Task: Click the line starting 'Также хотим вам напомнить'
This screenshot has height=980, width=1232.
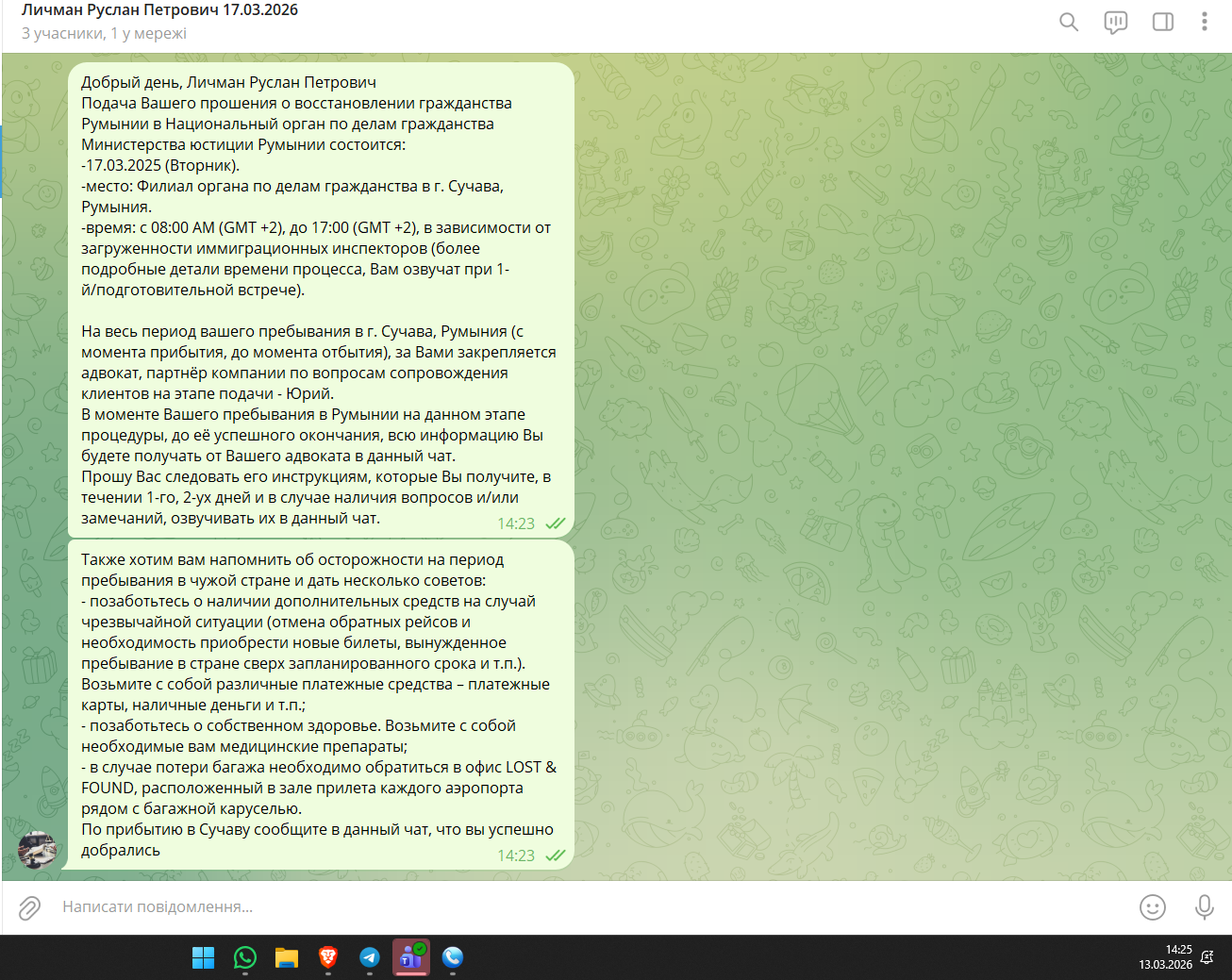Action: pos(292,560)
